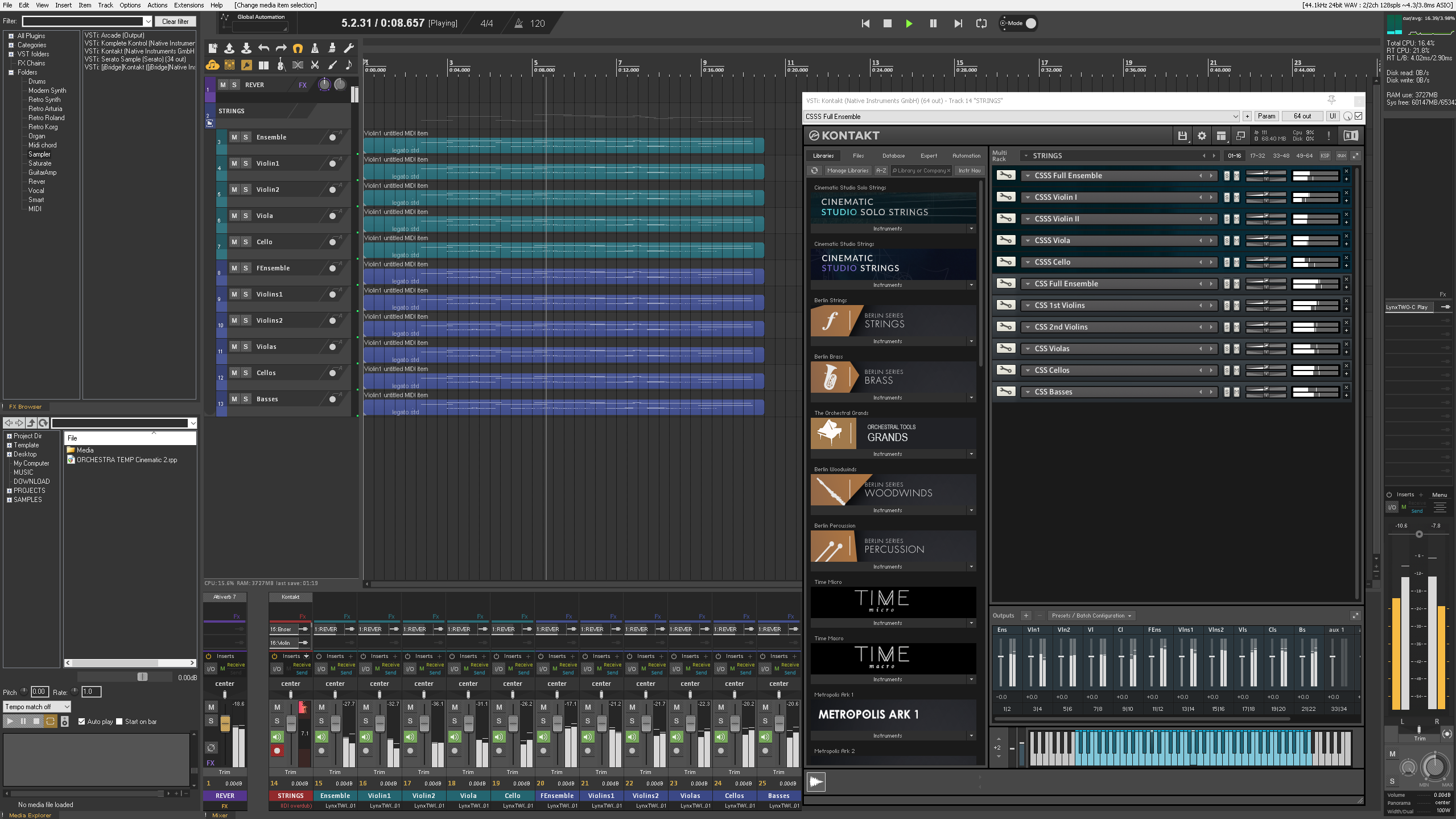Refresh Kontakt libraries list icon
1456x819 pixels.
tap(814, 170)
